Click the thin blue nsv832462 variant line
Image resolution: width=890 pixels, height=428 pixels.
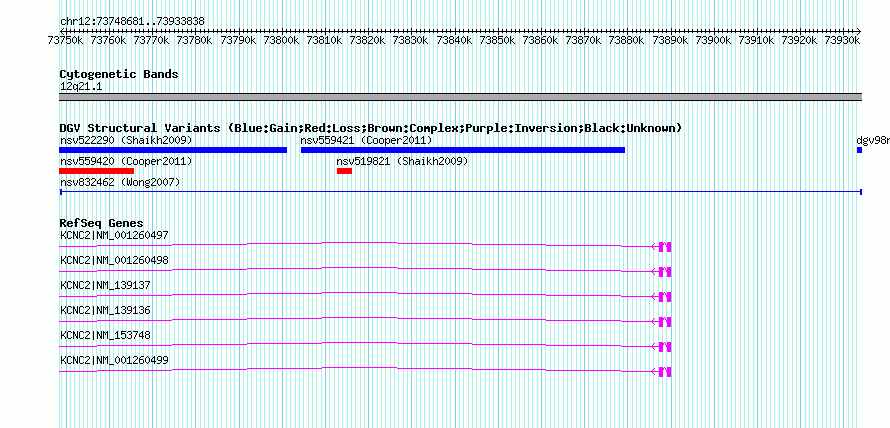(x=461, y=192)
